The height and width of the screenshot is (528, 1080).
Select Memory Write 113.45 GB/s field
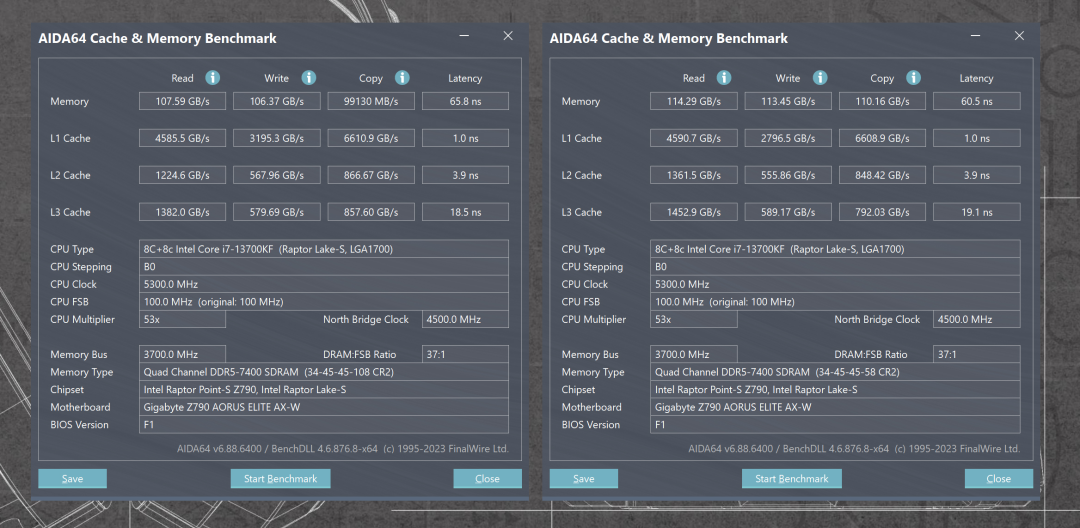788,101
